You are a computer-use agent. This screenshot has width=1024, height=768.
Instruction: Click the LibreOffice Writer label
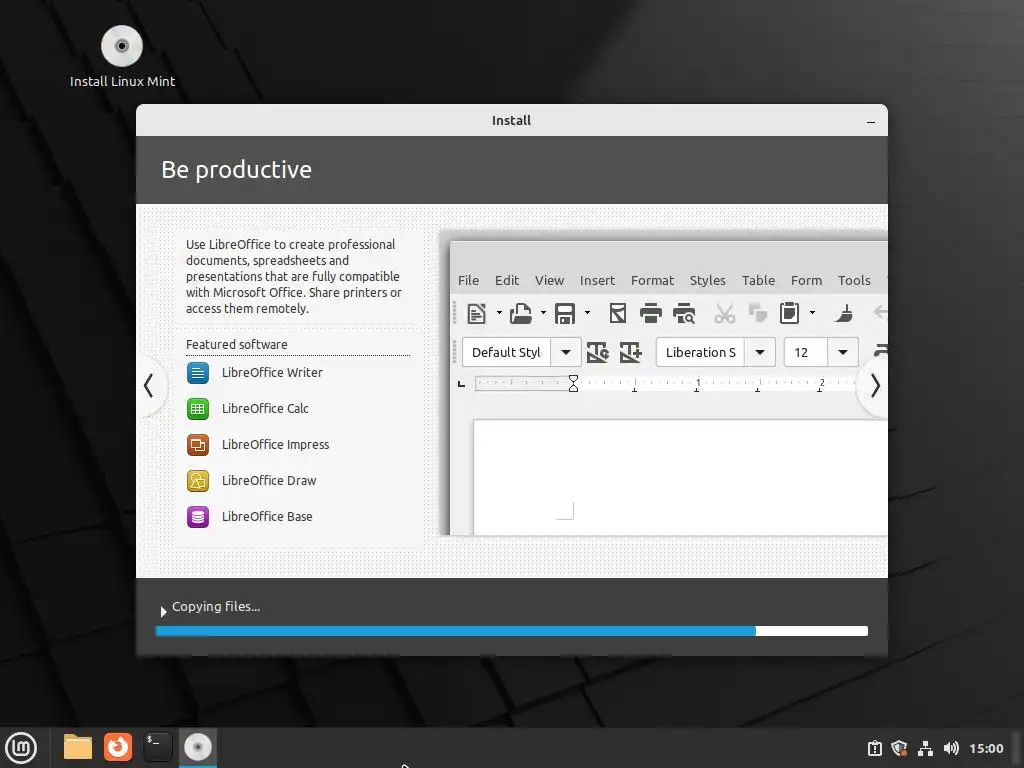tap(272, 373)
